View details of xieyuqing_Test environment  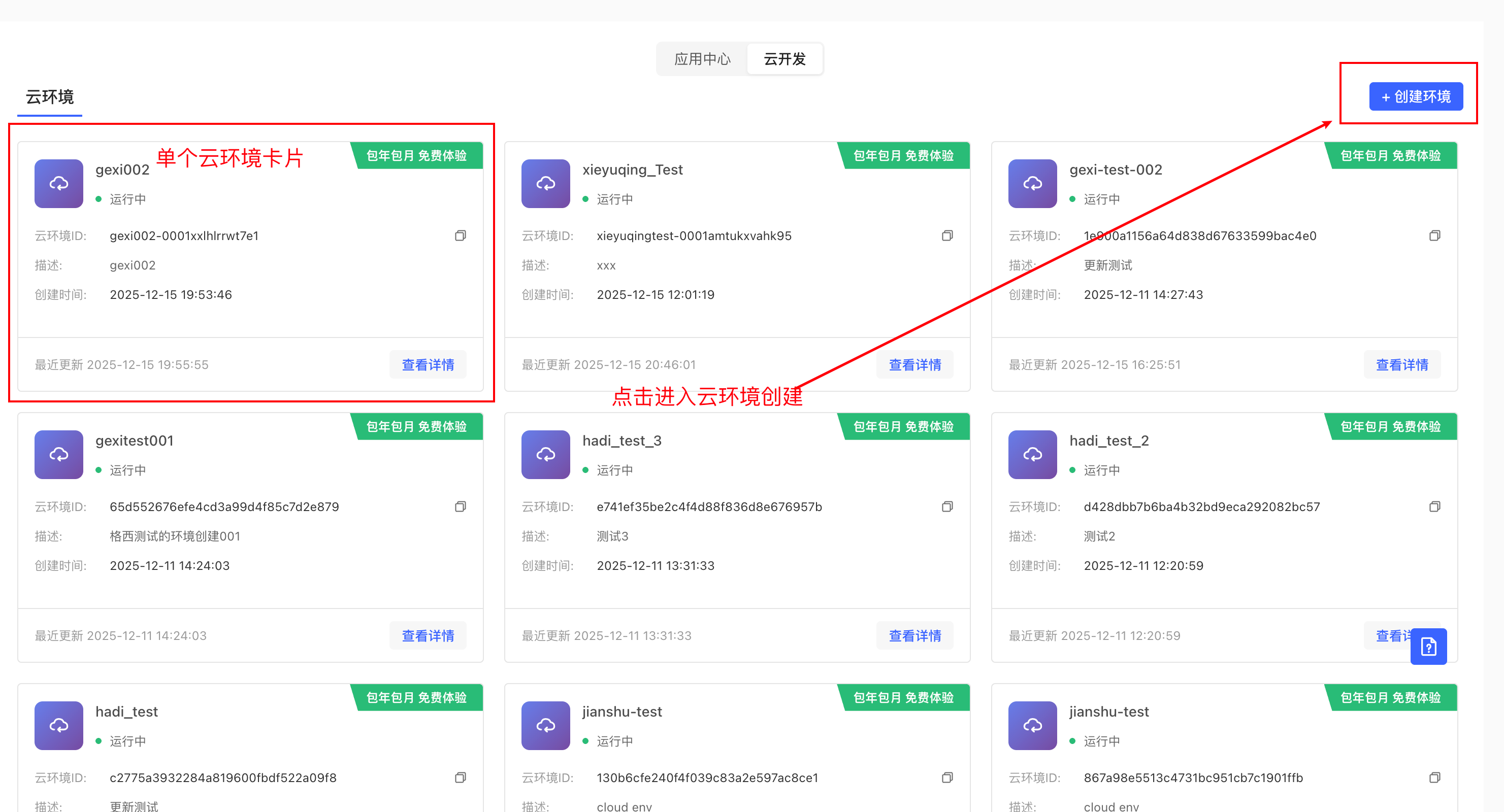[x=914, y=365]
